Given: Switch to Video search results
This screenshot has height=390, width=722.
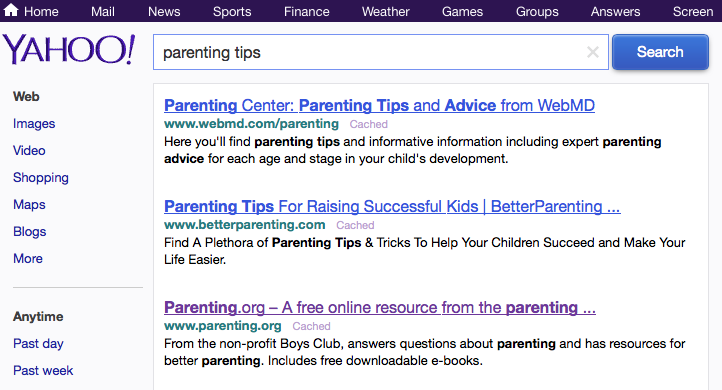Looking at the screenshot, I should click(x=29, y=151).
